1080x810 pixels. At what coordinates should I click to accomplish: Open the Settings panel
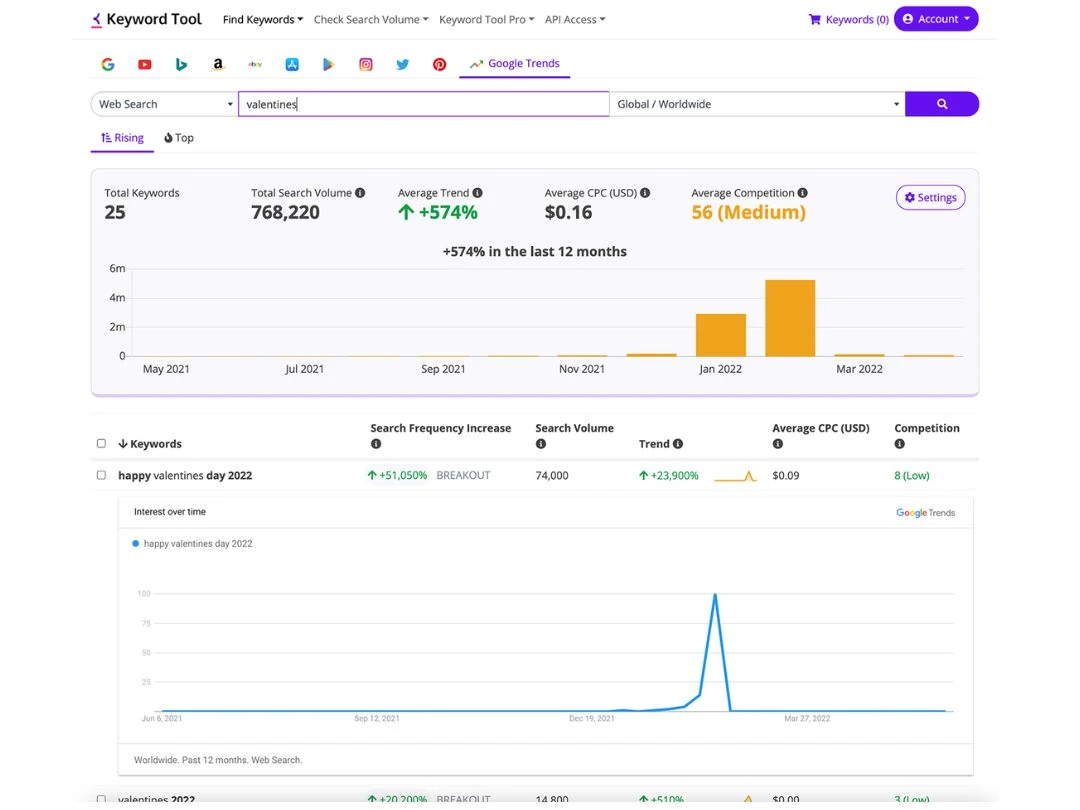pos(930,197)
